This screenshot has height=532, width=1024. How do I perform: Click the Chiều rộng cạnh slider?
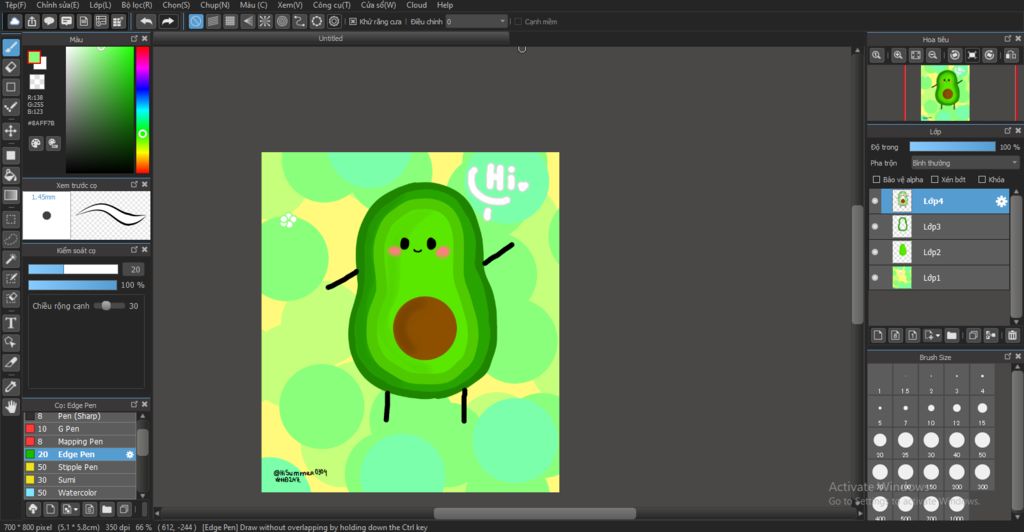coord(109,305)
